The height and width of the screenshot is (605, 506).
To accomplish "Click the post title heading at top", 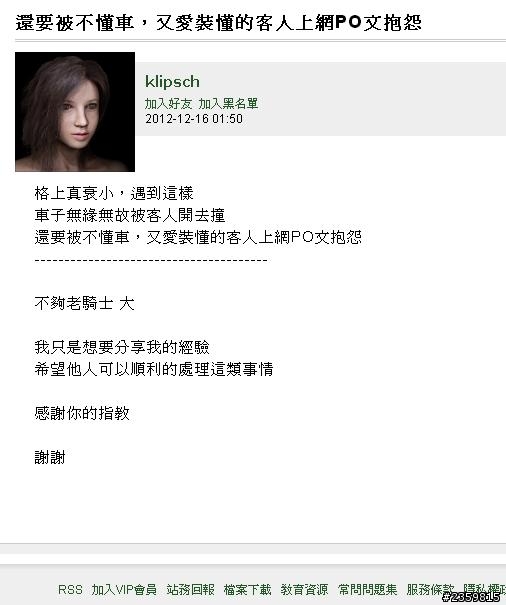I will coord(218,23).
